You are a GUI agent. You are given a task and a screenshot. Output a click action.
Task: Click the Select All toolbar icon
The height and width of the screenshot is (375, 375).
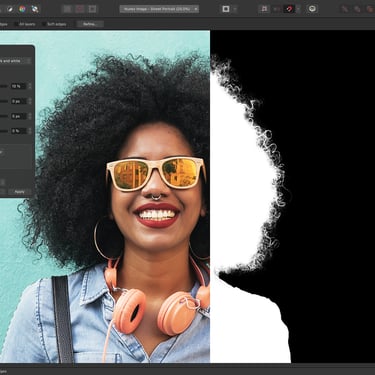tap(67, 9)
